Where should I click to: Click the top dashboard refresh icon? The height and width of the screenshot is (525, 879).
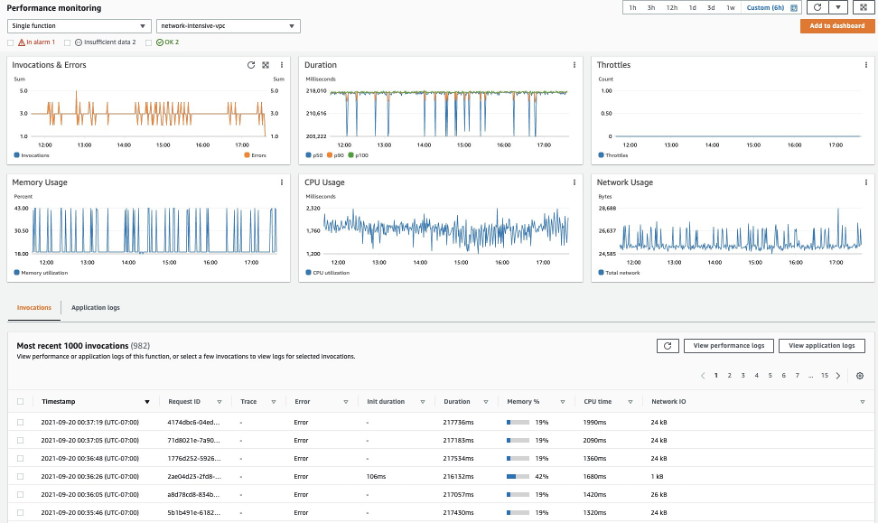[817, 7]
